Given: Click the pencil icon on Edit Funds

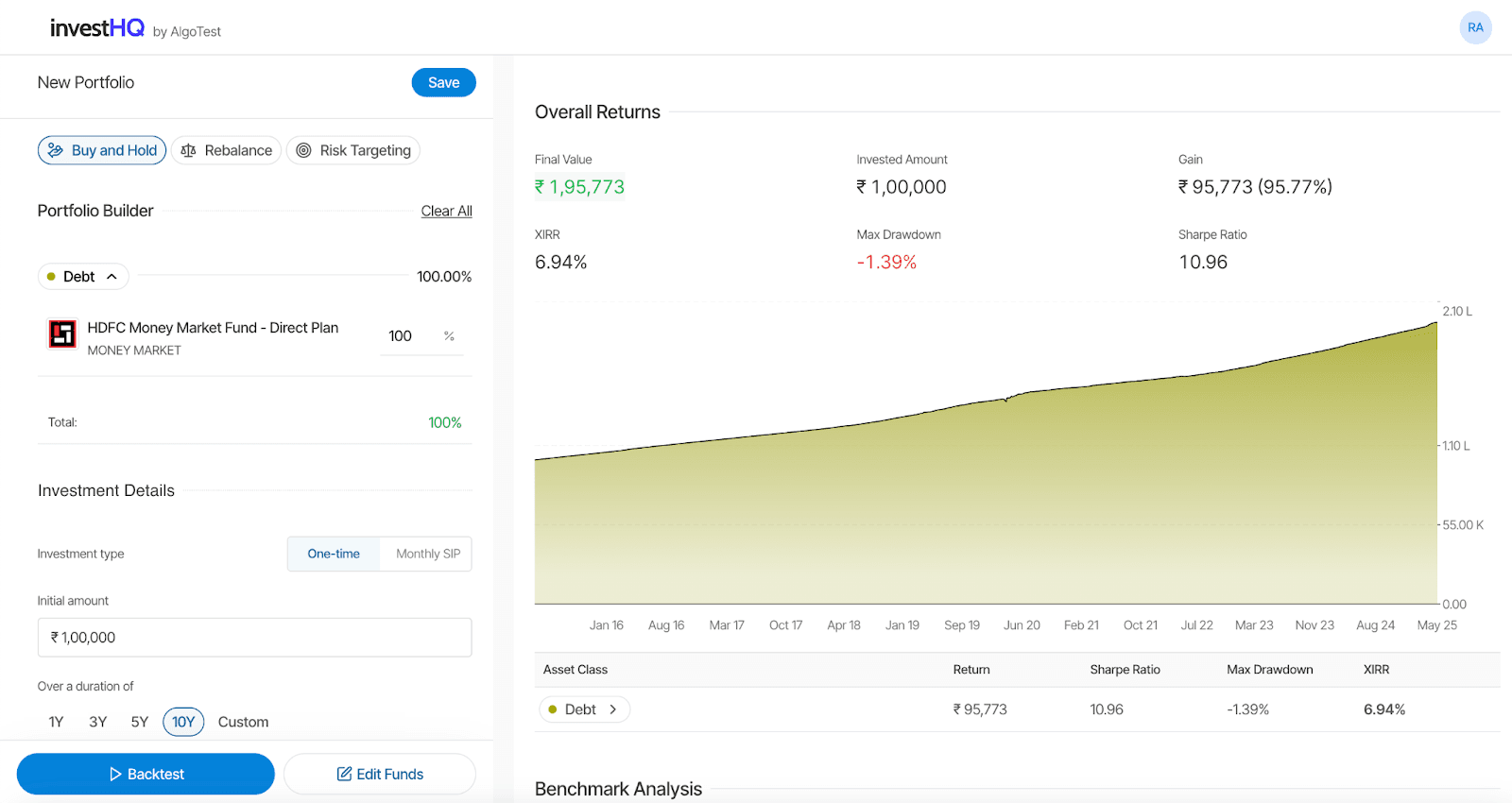Looking at the screenshot, I should (x=344, y=774).
